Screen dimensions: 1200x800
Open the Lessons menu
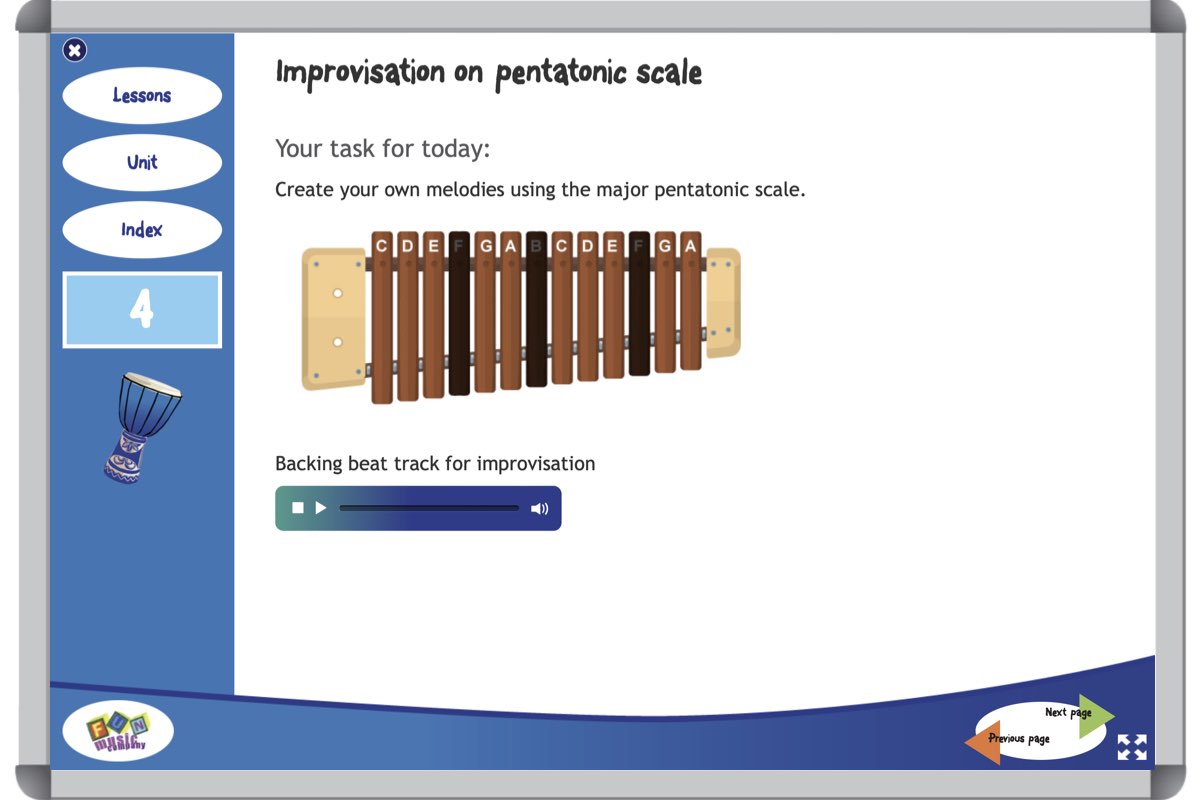coord(142,96)
